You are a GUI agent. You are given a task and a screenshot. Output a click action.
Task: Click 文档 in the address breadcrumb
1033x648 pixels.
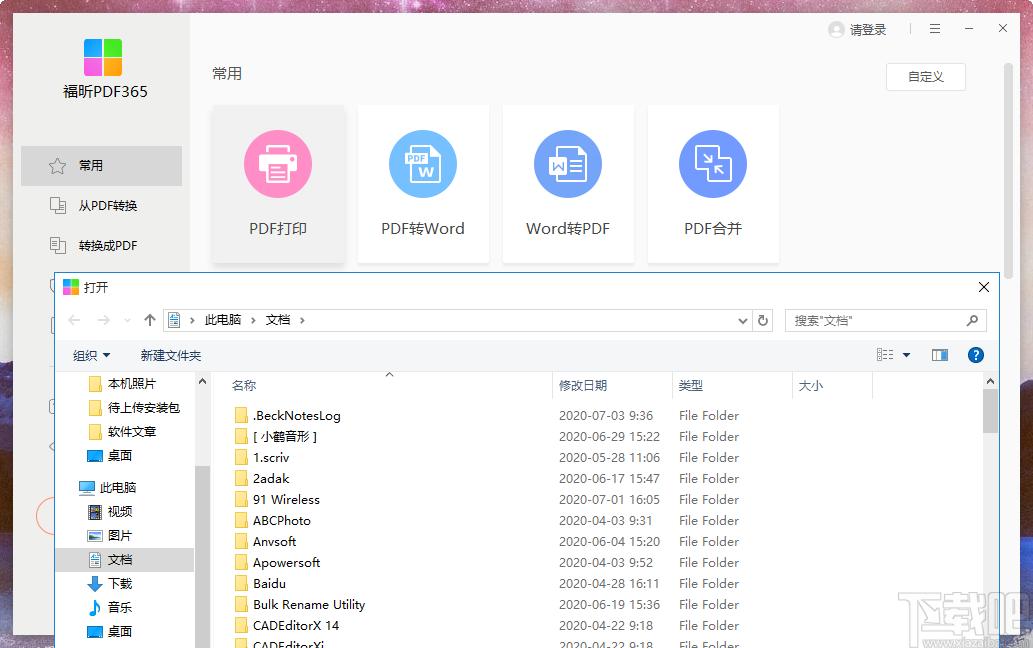point(277,320)
